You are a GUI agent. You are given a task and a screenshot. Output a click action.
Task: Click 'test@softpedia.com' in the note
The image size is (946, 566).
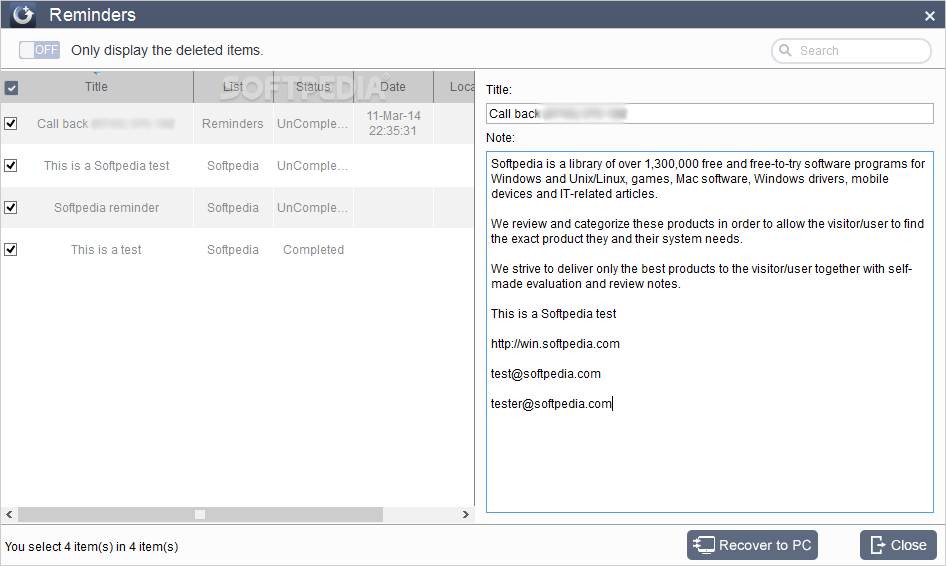(x=545, y=374)
